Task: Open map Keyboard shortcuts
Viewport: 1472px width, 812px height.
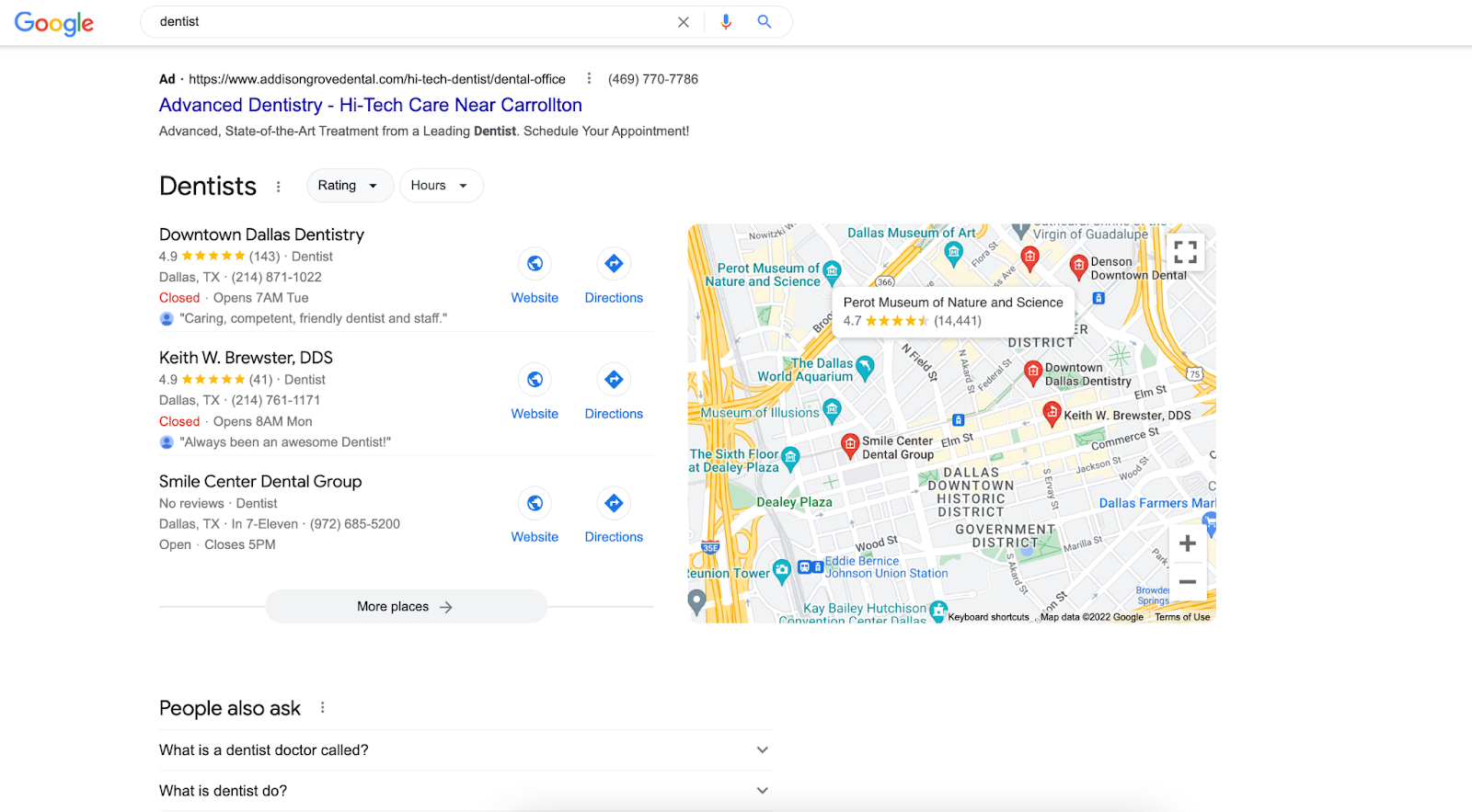Action: (x=989, y=617)
